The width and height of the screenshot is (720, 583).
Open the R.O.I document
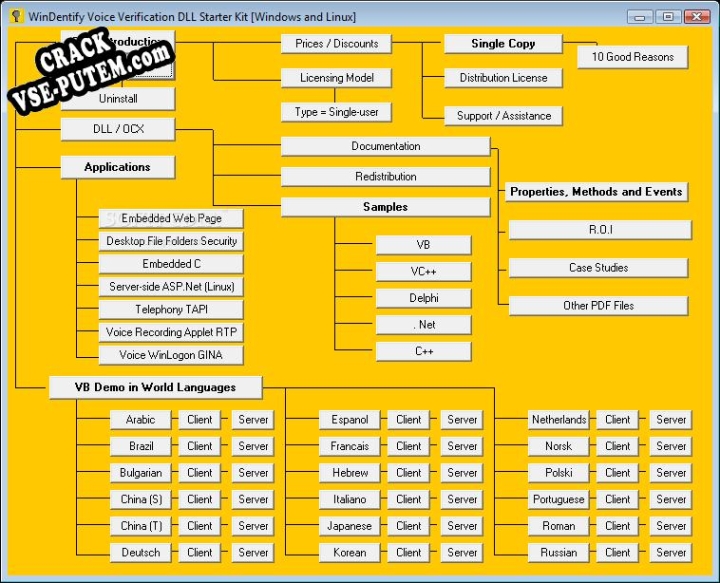click(x=600, y=230)
